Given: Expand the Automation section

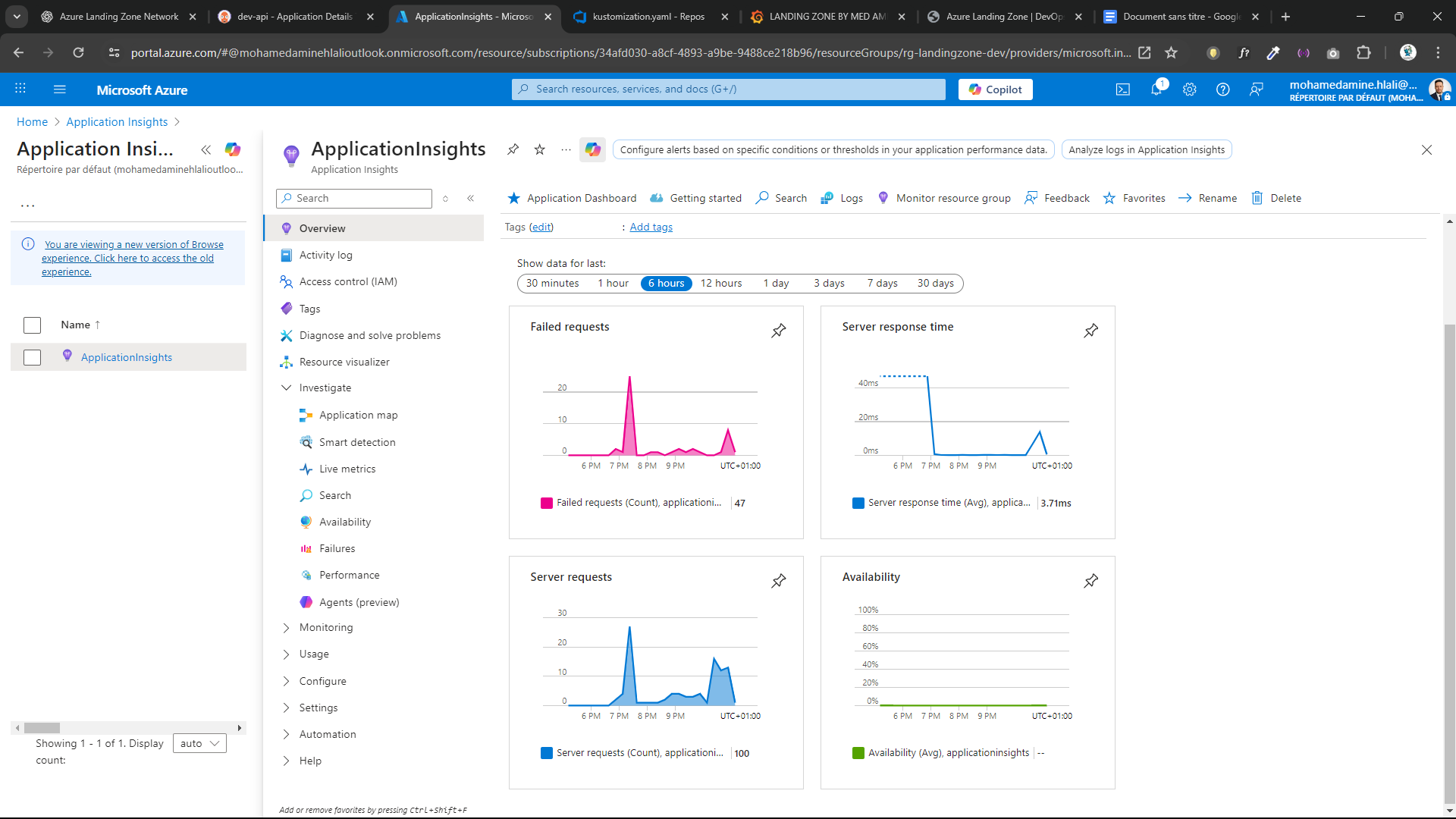Looking at the screenshot, I should 328,734.
